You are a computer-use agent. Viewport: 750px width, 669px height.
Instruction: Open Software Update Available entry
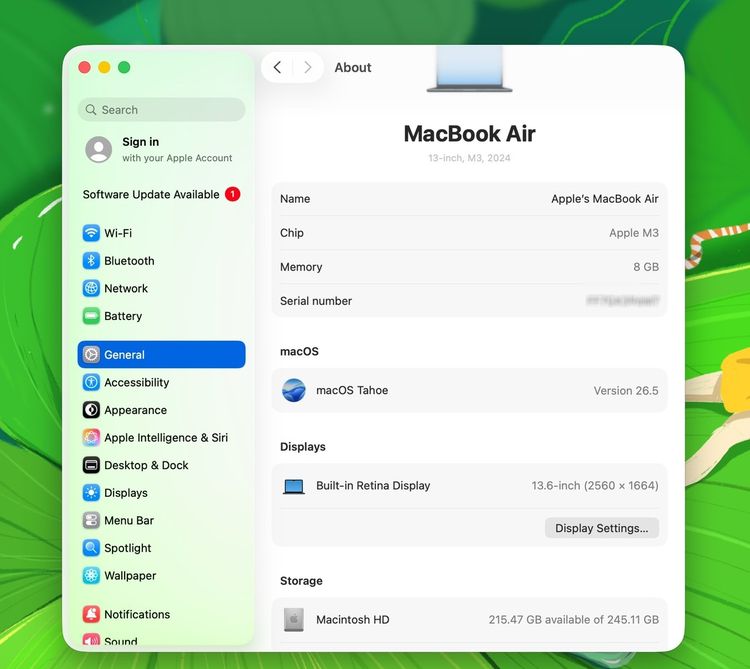coord(161,195)
